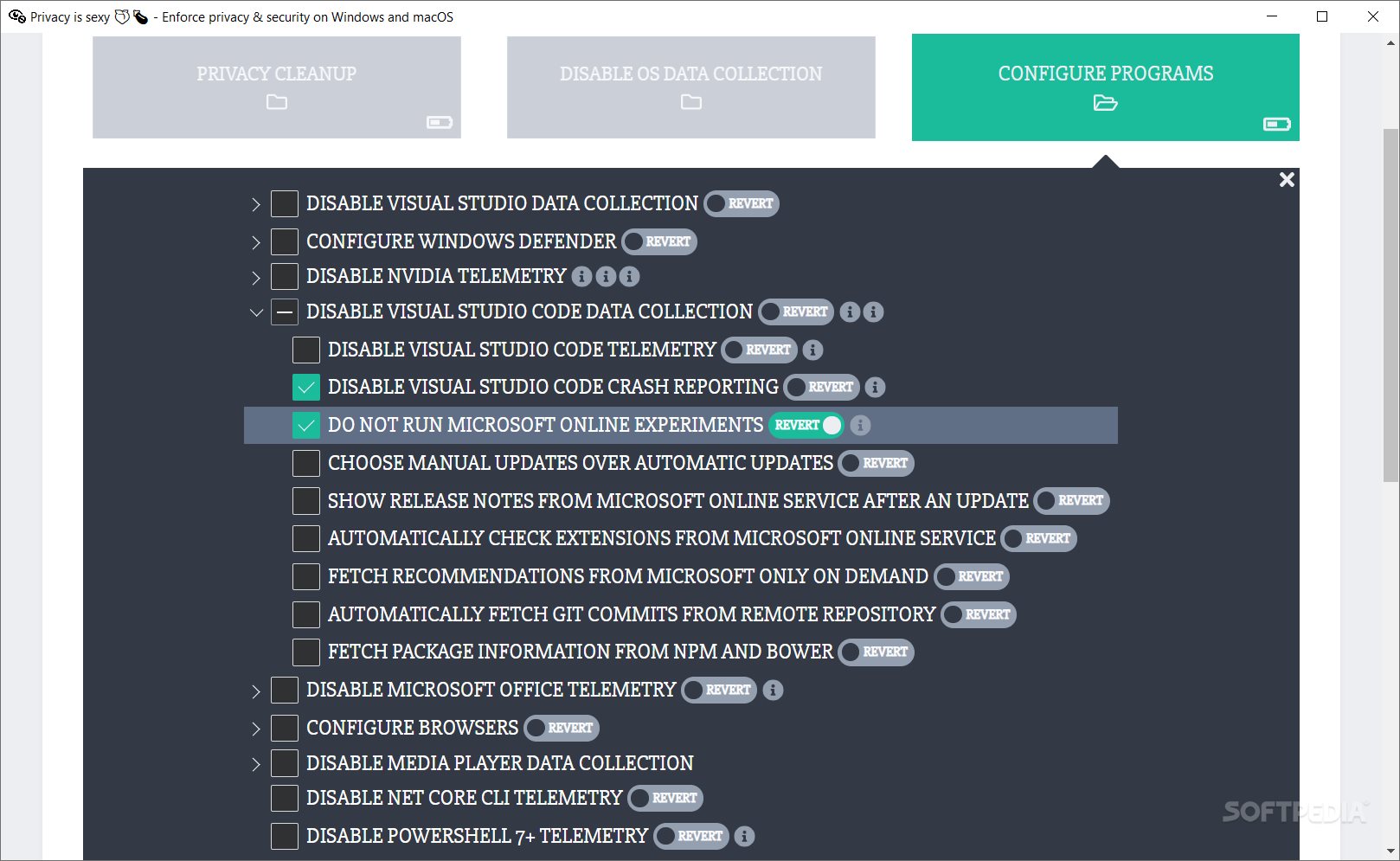Click the scrollbar up arrow
The height and width of the screenshot is (861, 1400).
click(x=1390, y=42)
